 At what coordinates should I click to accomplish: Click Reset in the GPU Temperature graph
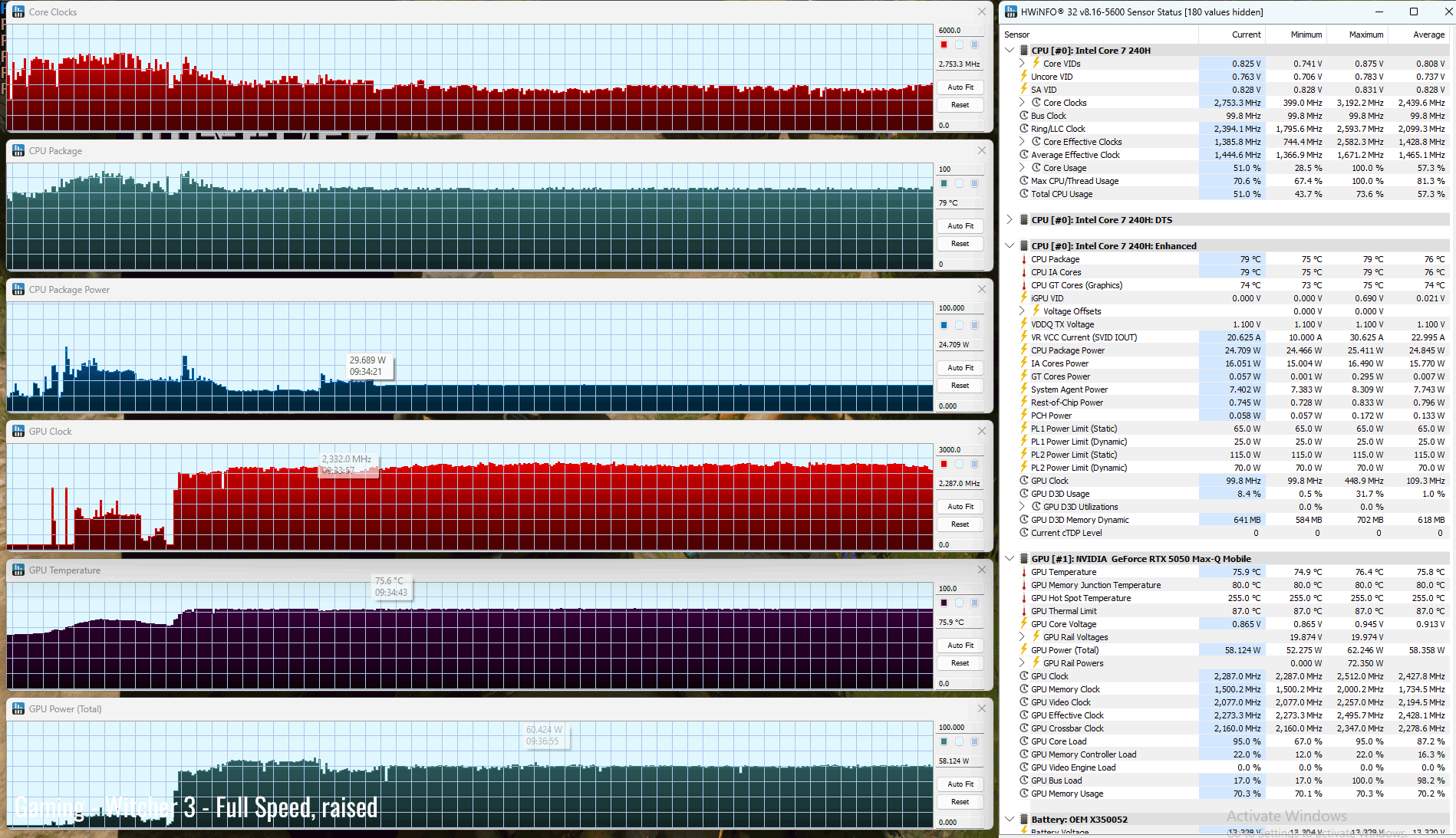(960, 663)
